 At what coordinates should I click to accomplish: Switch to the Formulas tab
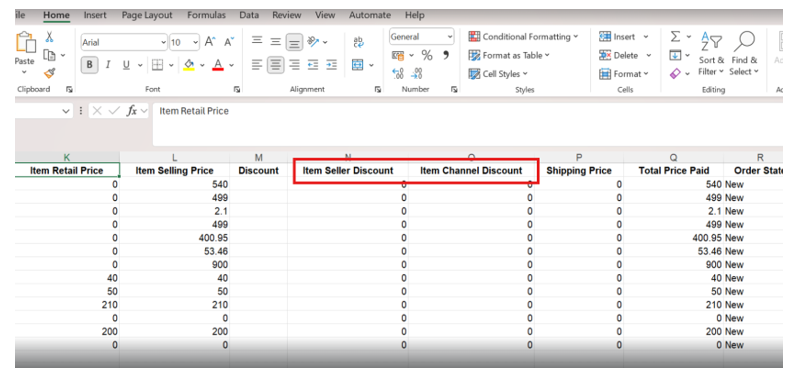click(x=206, y=15)
